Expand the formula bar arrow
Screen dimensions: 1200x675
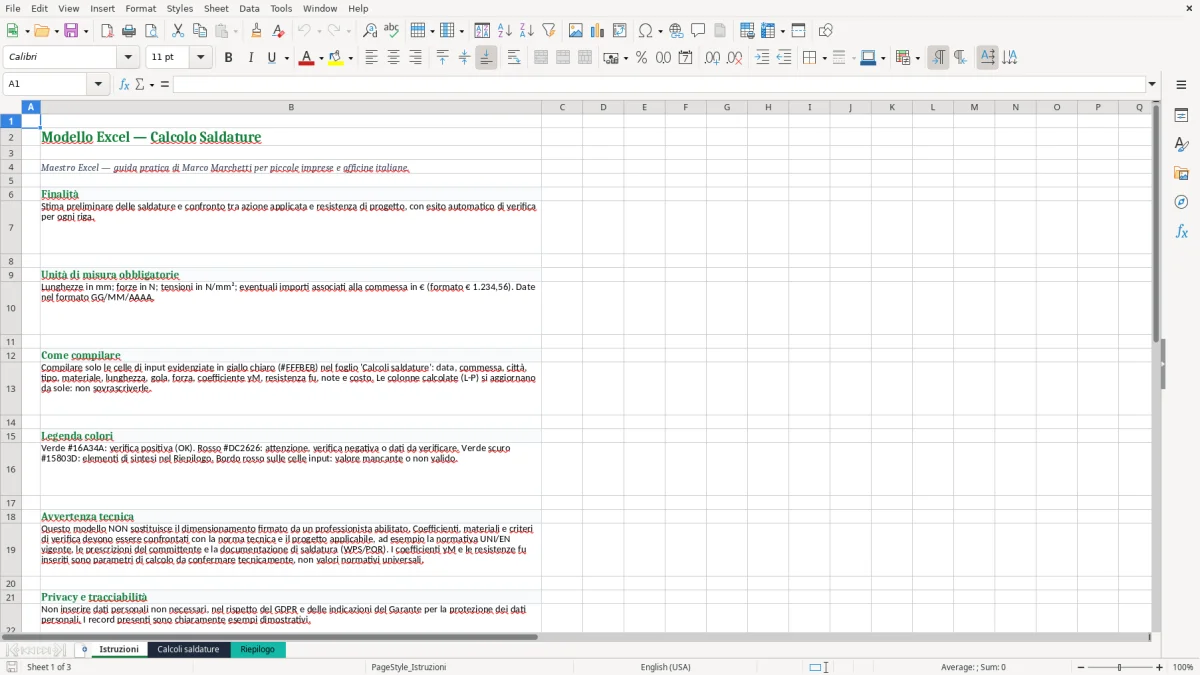pos(1152,84)
